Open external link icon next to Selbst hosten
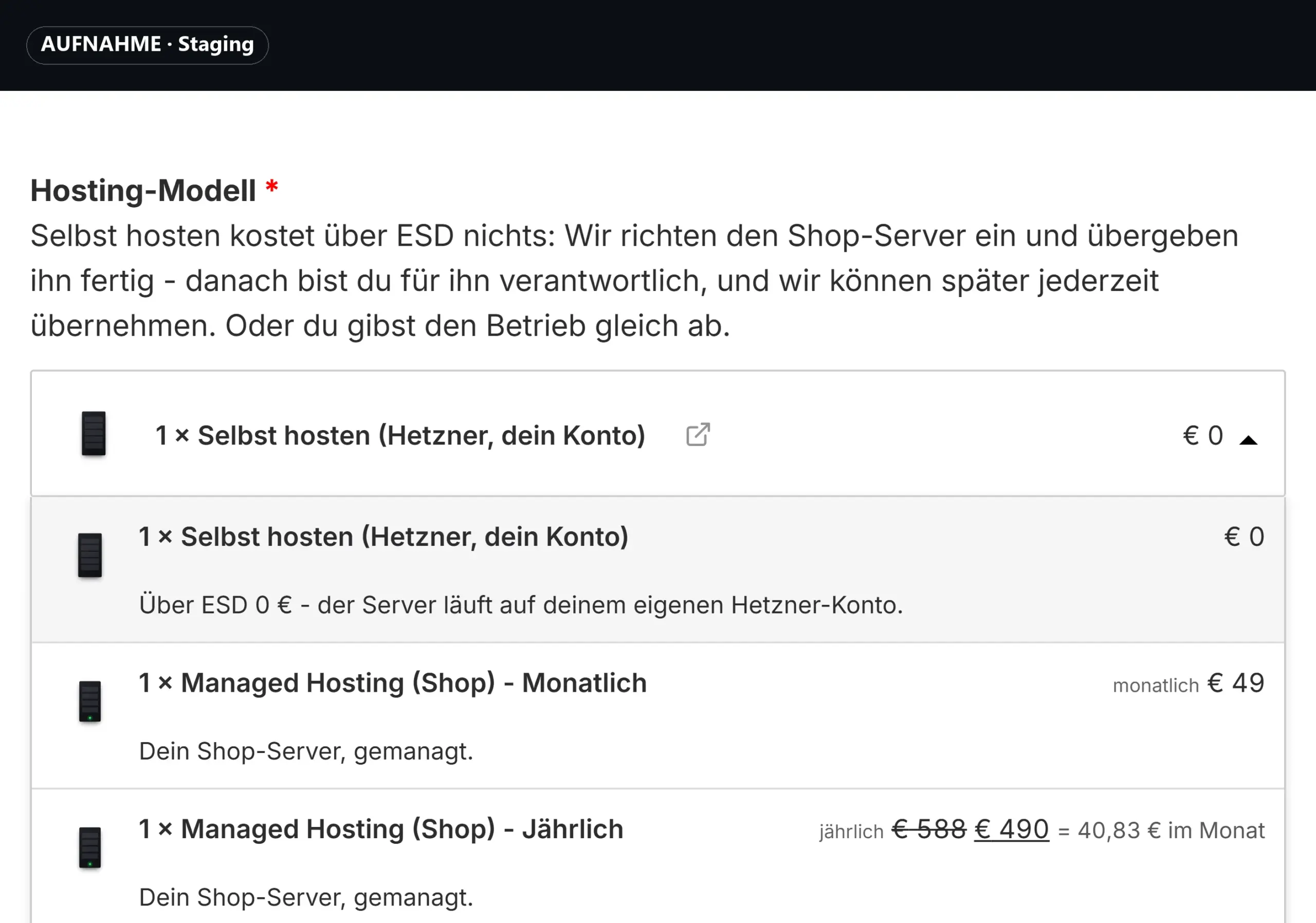The image size is (1316, 923). pyautogui.click(x=698, y=435)
